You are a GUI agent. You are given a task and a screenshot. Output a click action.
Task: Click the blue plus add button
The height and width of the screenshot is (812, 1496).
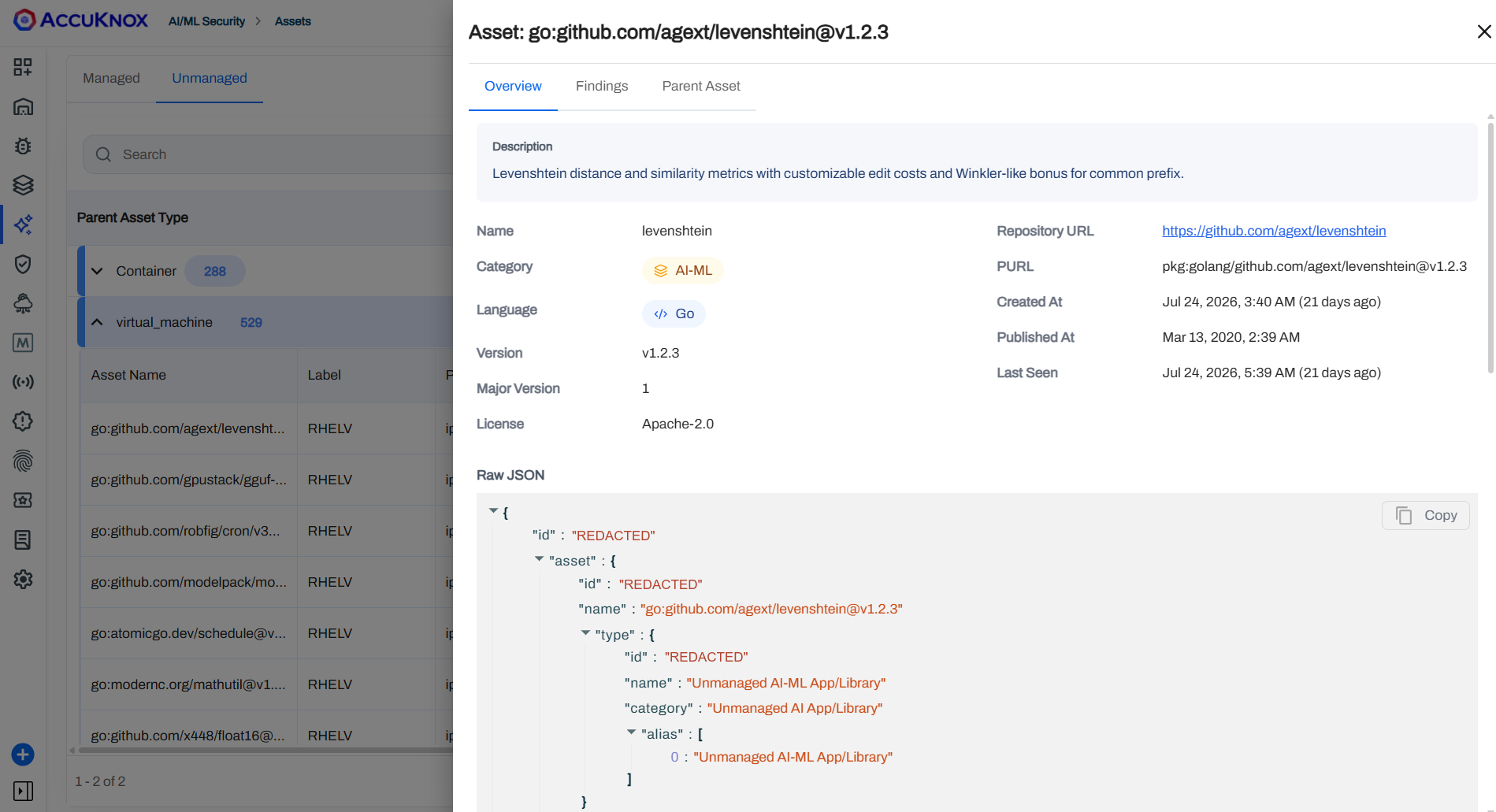(x=23, y=755)
